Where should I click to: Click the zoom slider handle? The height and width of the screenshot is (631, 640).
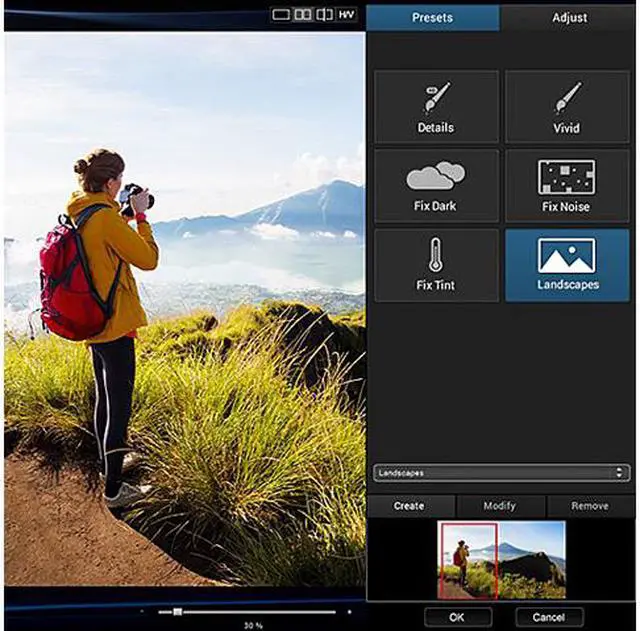tap(177, 611)
